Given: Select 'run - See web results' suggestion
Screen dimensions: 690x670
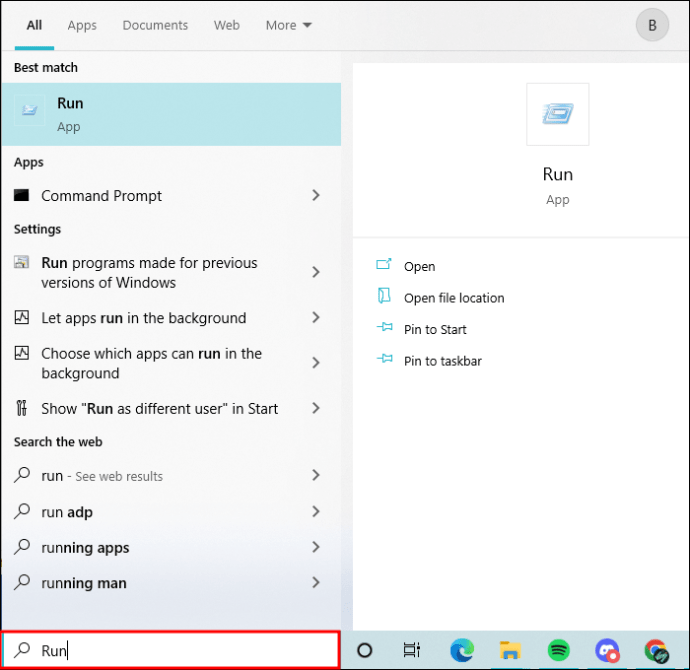Looking at the screenshot, I should coord(171,476).
